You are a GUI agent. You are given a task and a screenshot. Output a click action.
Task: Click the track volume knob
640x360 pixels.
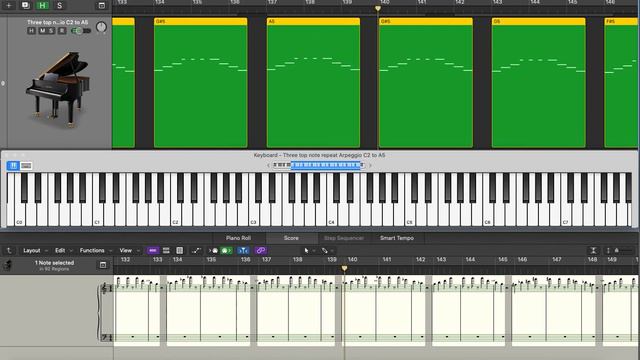tap(101, 27)
